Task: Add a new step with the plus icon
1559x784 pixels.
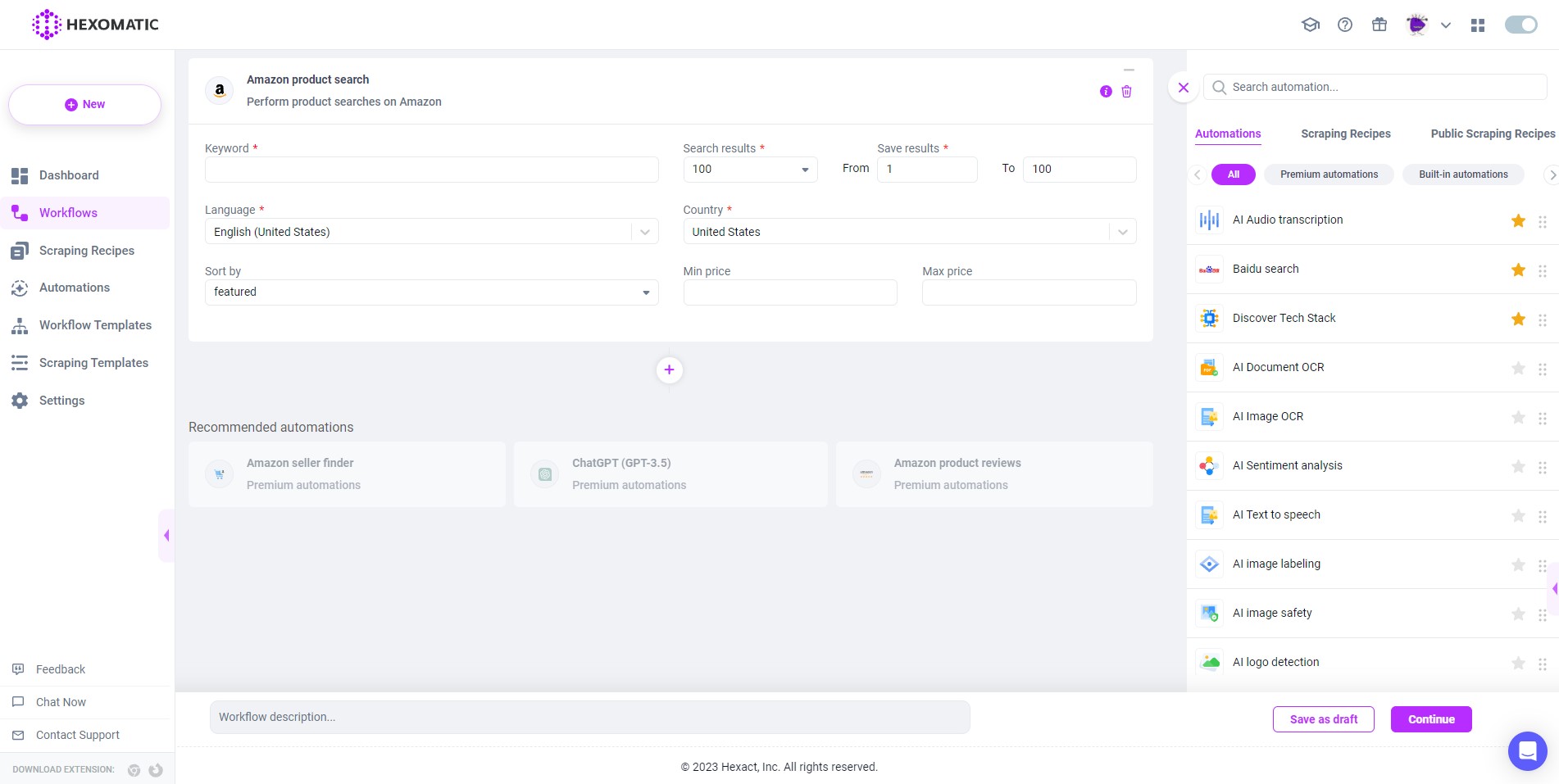Action: pyautogui.click(x=670, y=369)
